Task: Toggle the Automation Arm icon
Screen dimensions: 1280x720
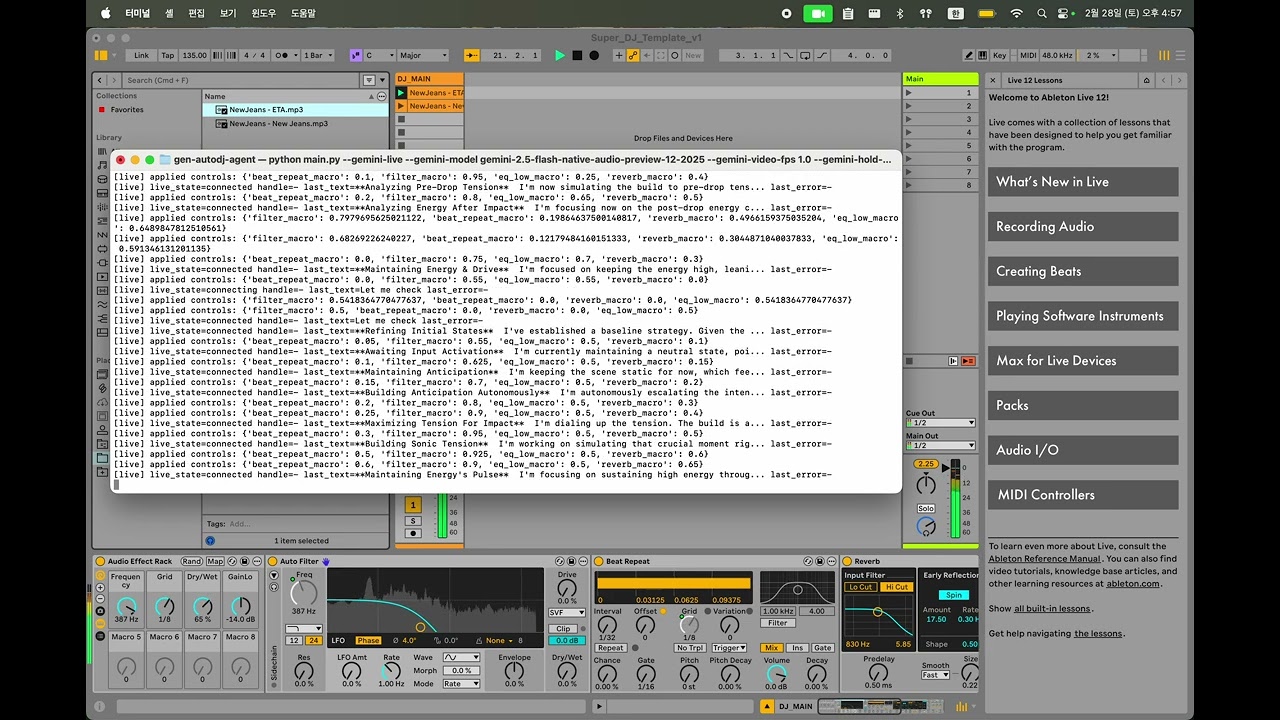Action: pos(632,55)
